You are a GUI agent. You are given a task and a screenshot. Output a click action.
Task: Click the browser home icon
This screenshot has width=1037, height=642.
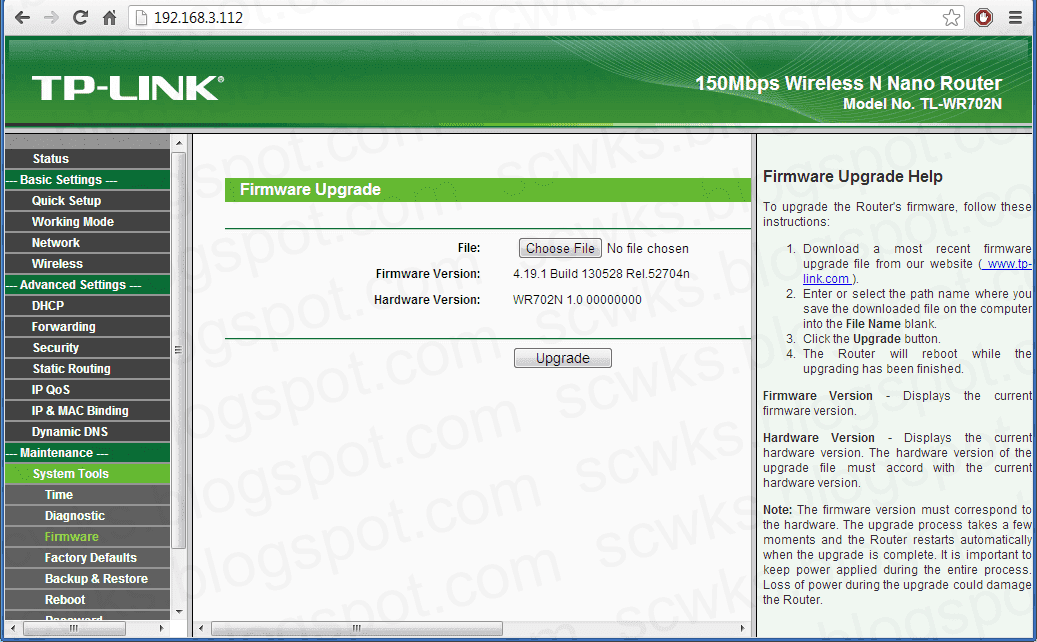click(109, 17)
